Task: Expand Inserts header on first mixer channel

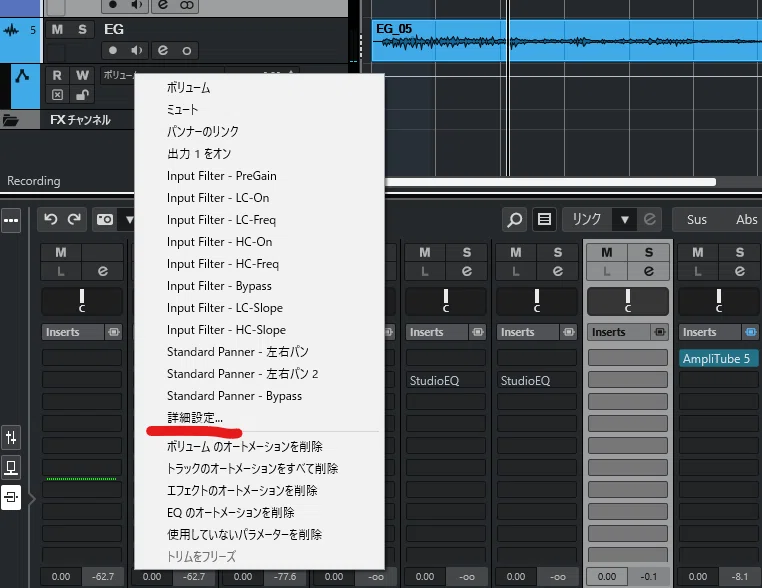Action: point(72,332)
